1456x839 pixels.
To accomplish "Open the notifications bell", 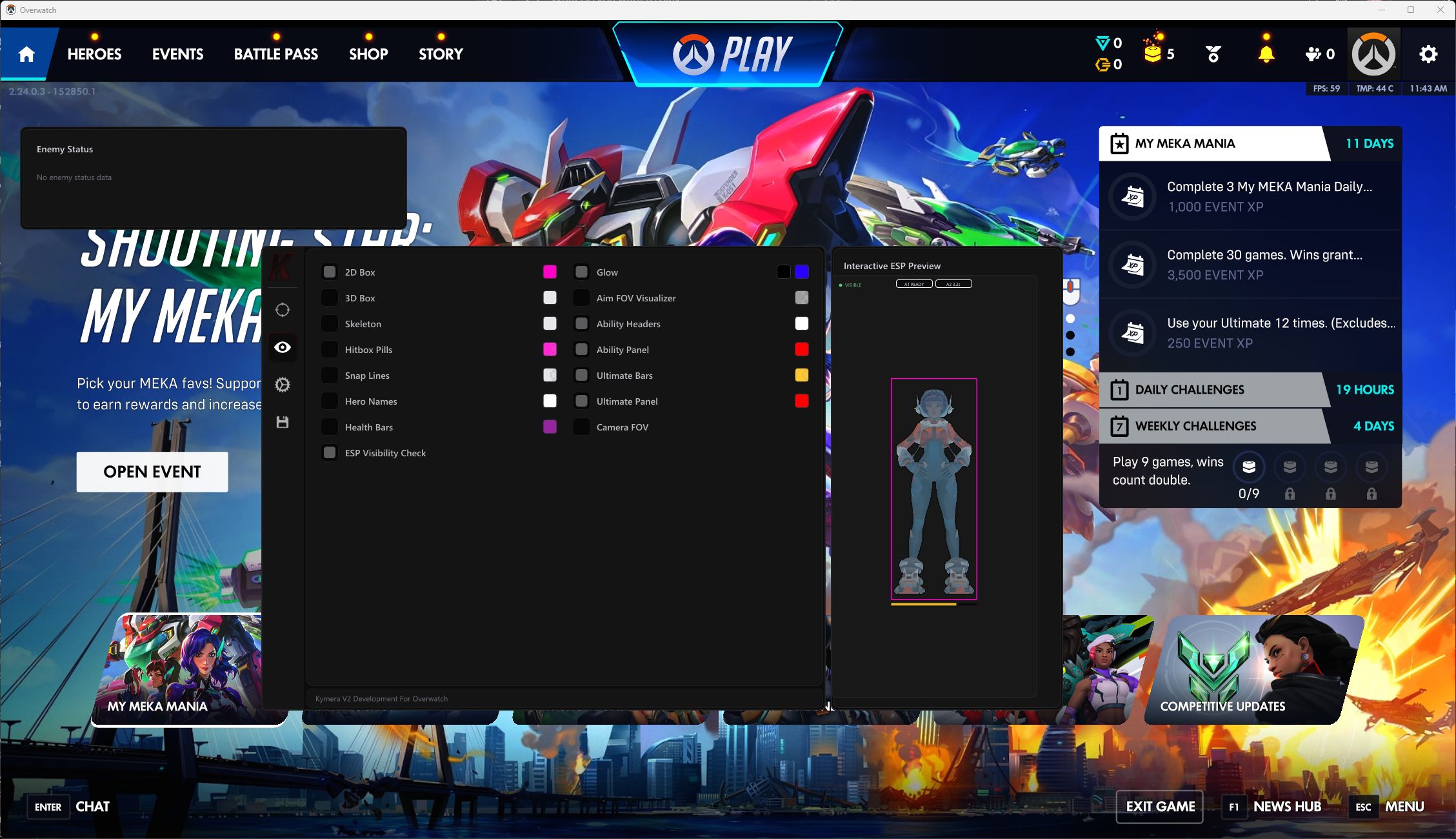I will [1266, 54].
